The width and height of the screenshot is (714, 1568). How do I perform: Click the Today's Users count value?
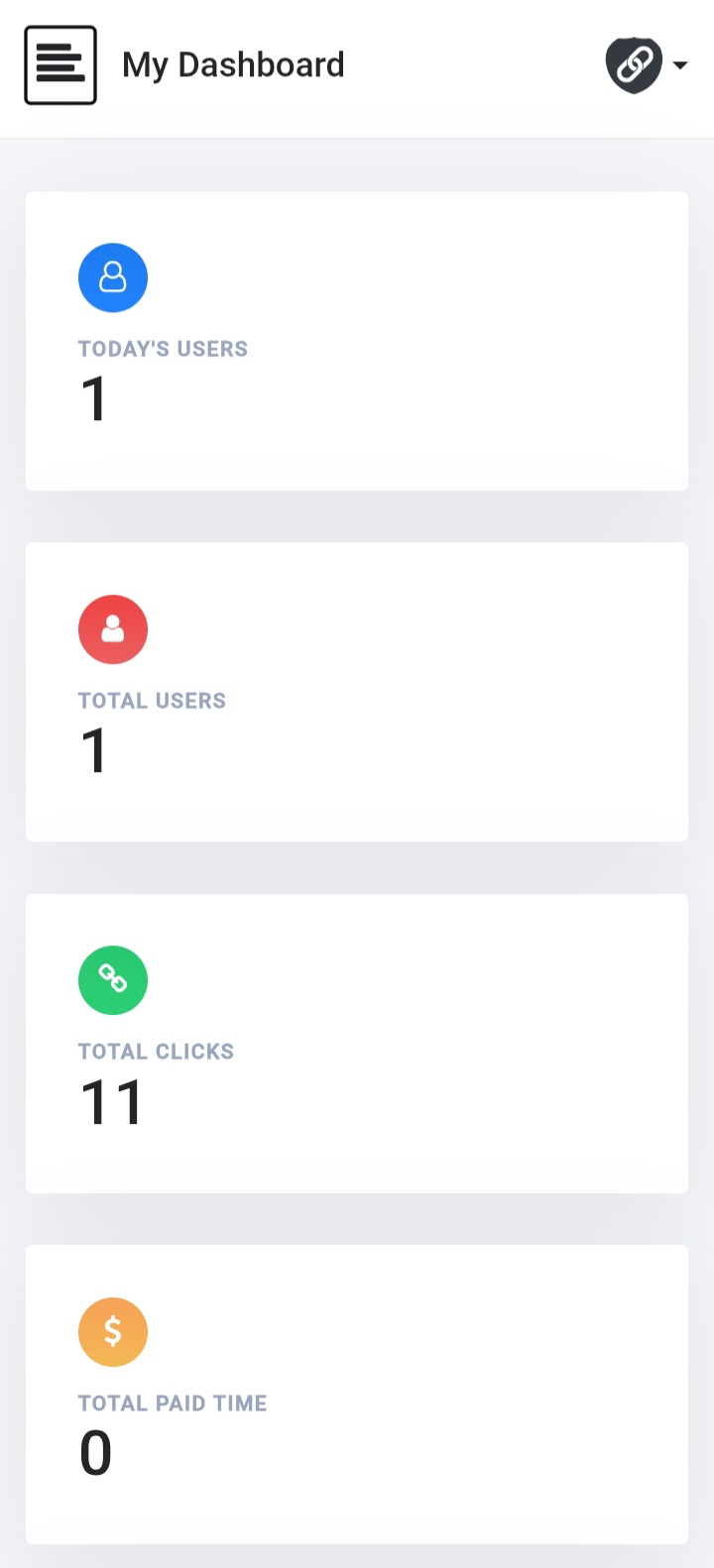[x=94, y=399]
